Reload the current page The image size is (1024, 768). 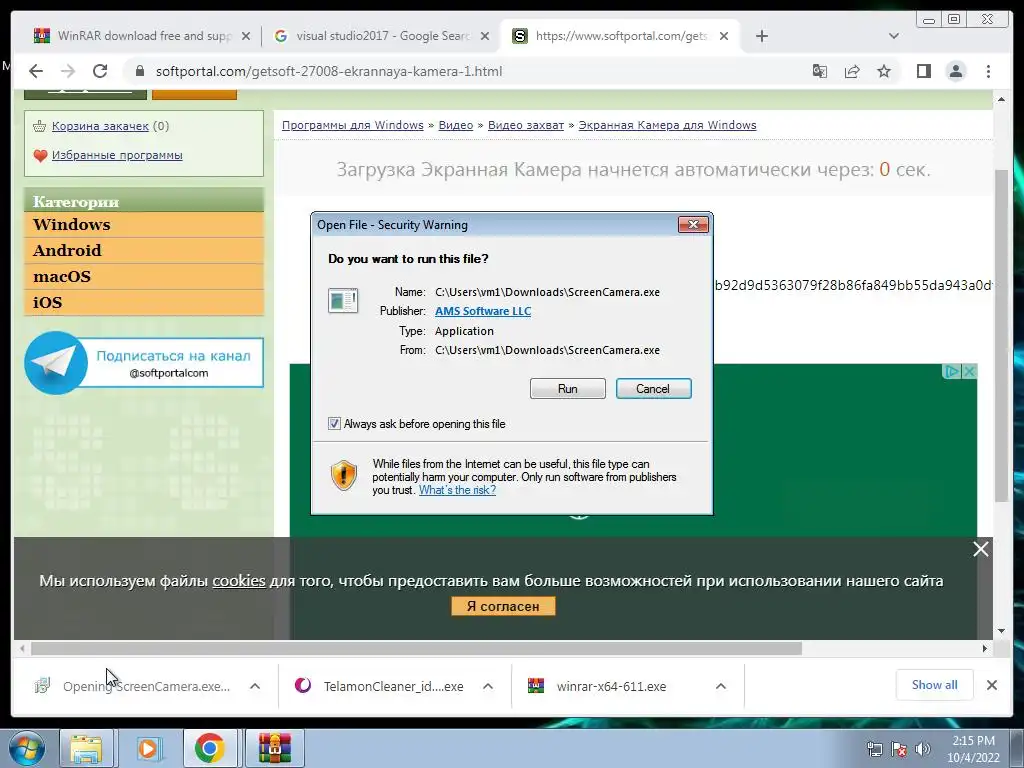pos(100,71)
